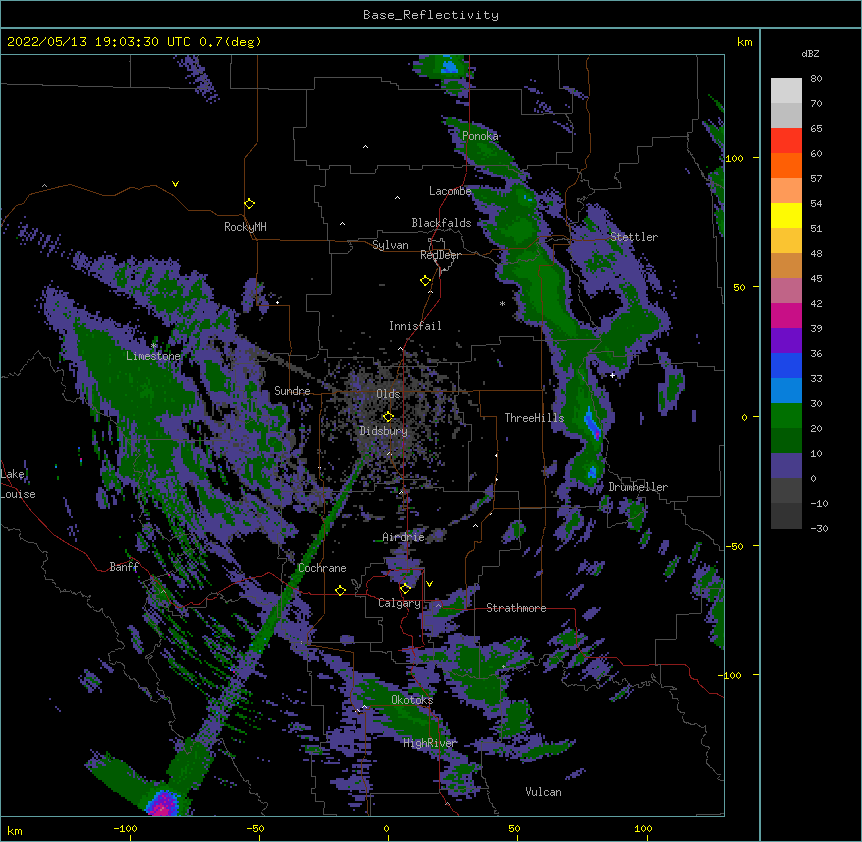Click the blue reflectivity cell southeast of ThreeHills
862x842 pixels.
click(x=592, y=423)
